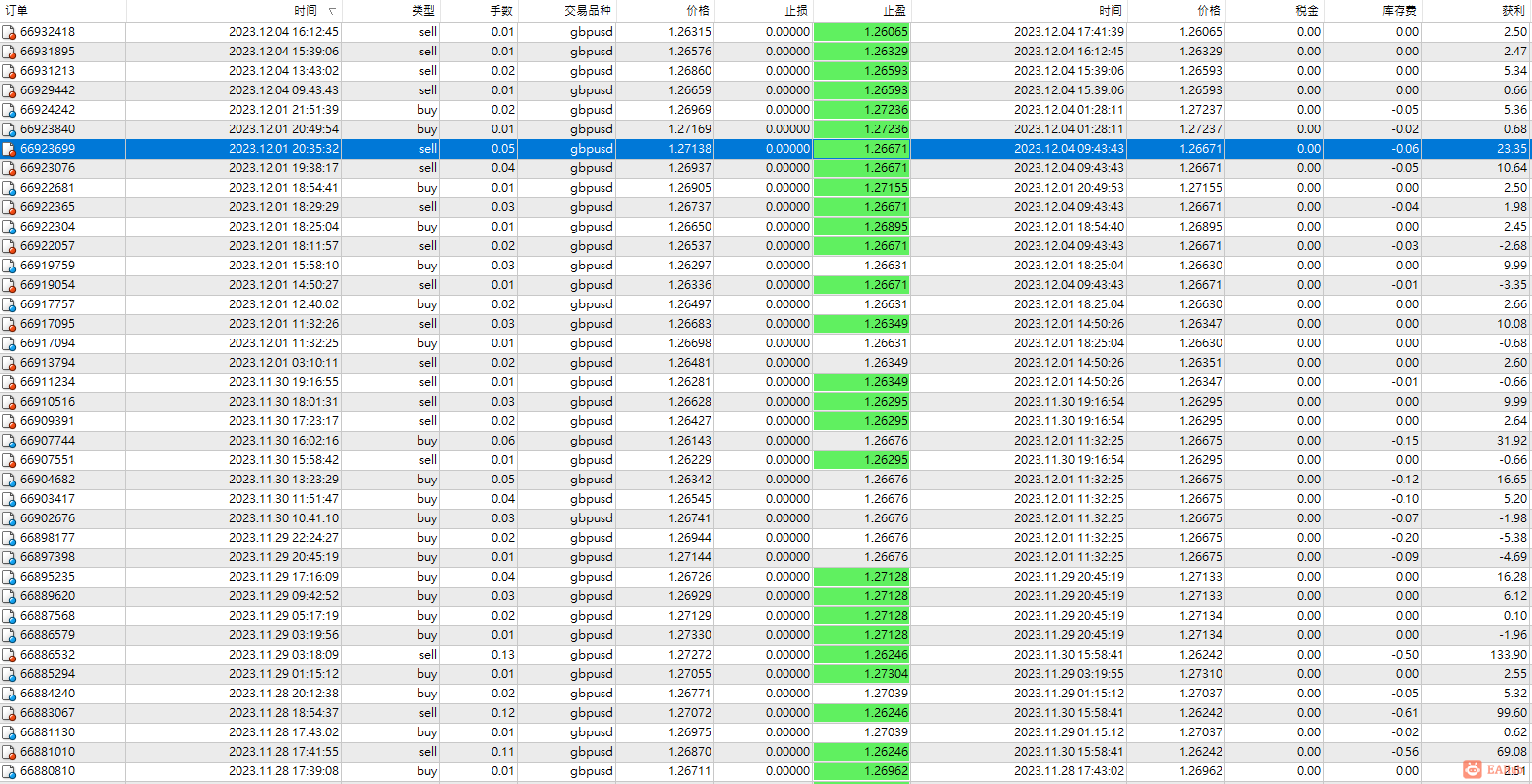Select the swap fee value -0.56
Viewport: 1532px width, 784px height.
(1404, 752)
